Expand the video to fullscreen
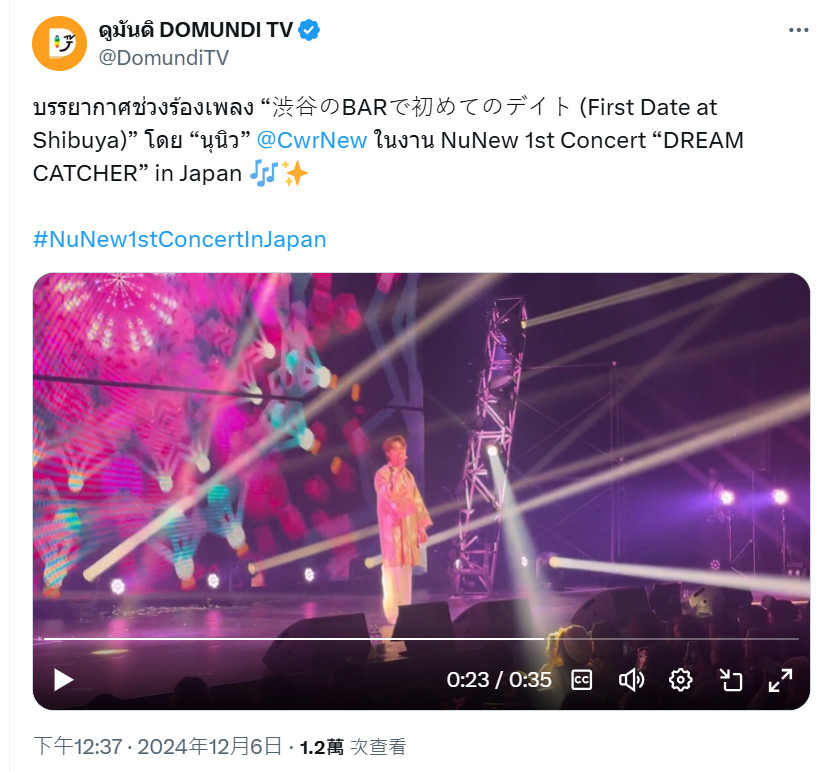Screen dimensions: 833x772 [780, 680]
